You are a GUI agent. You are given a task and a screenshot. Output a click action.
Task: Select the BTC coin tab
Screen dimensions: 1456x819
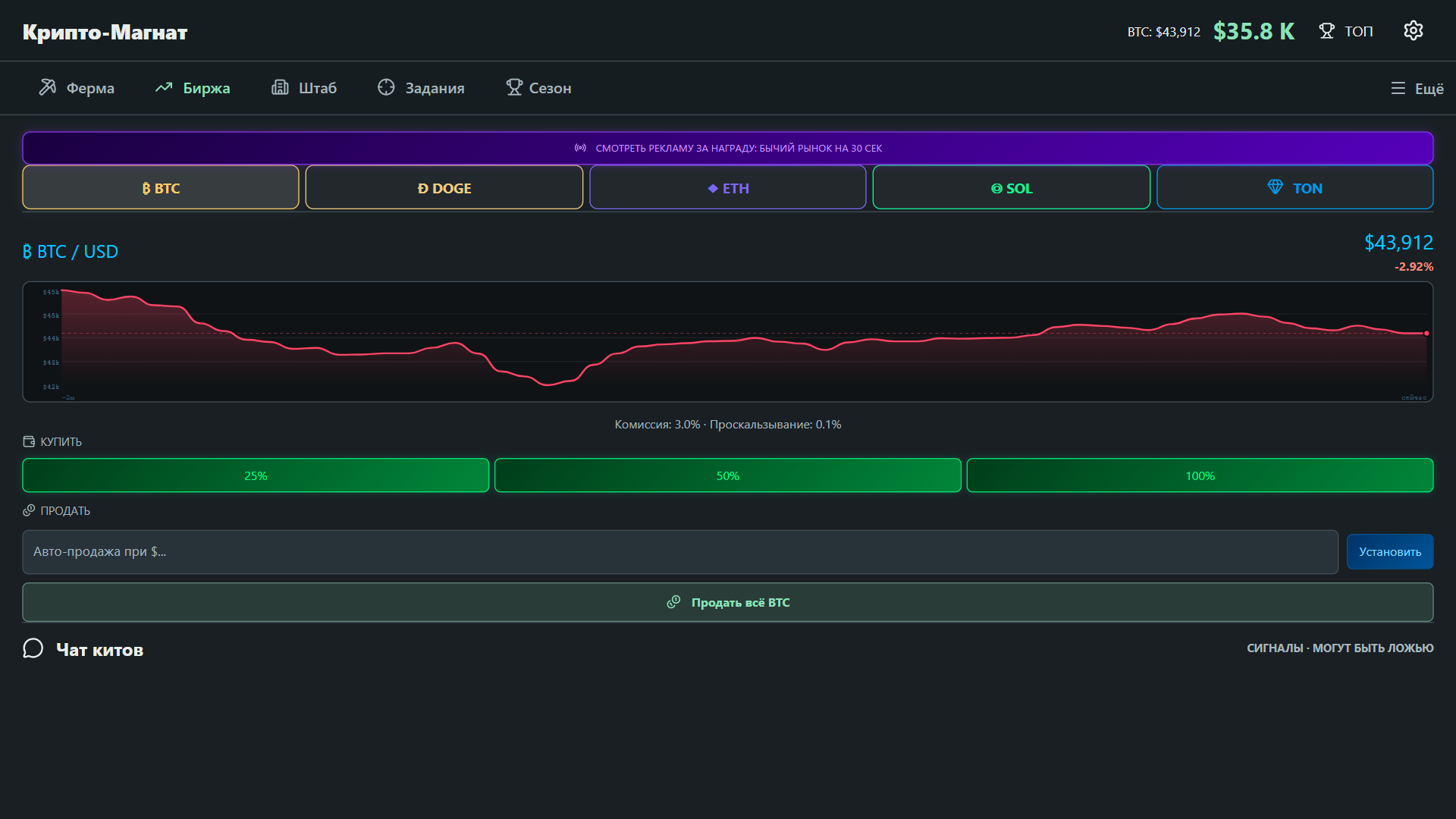pos(161,187)
